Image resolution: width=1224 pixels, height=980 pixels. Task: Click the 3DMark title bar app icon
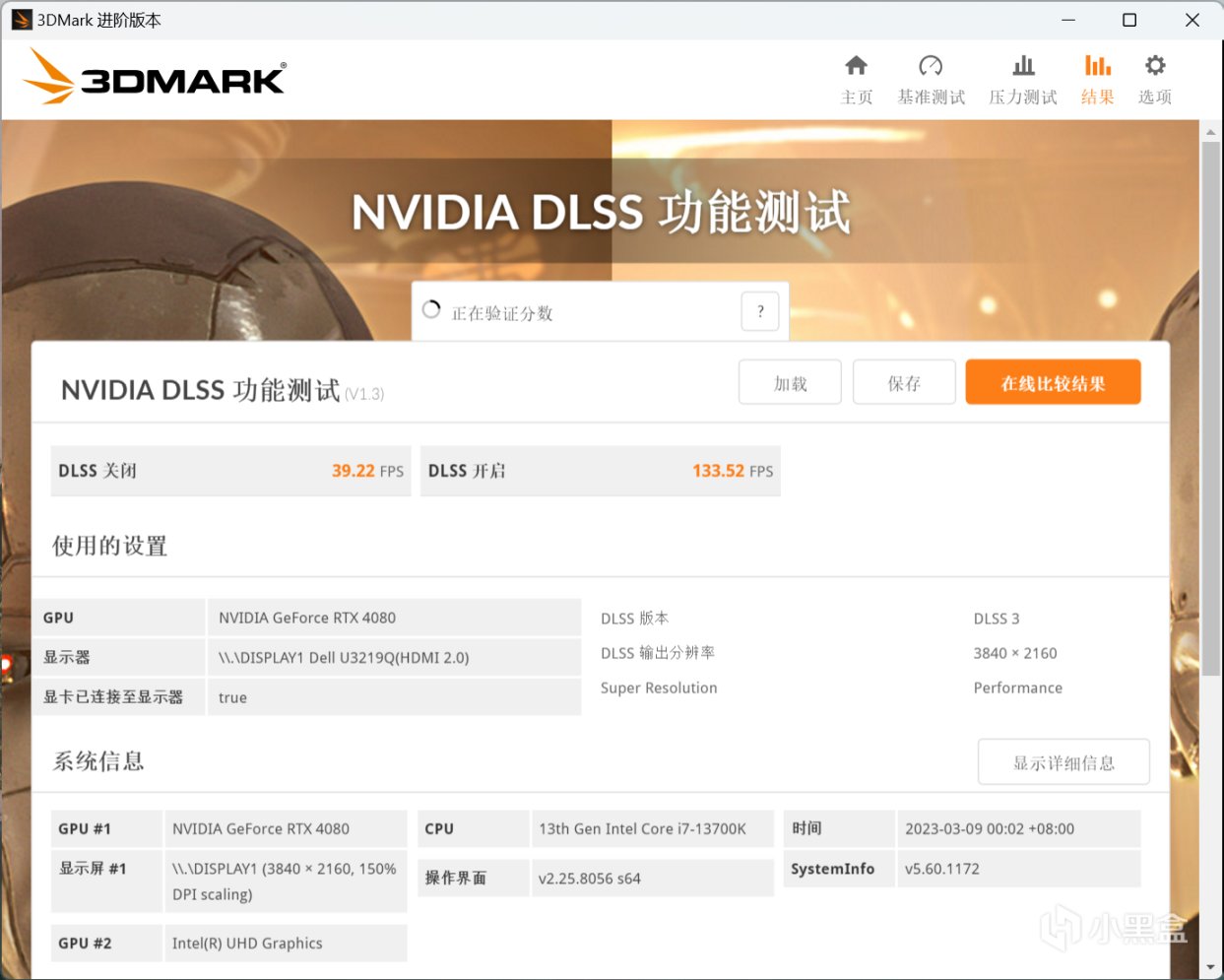coord(21,20)
